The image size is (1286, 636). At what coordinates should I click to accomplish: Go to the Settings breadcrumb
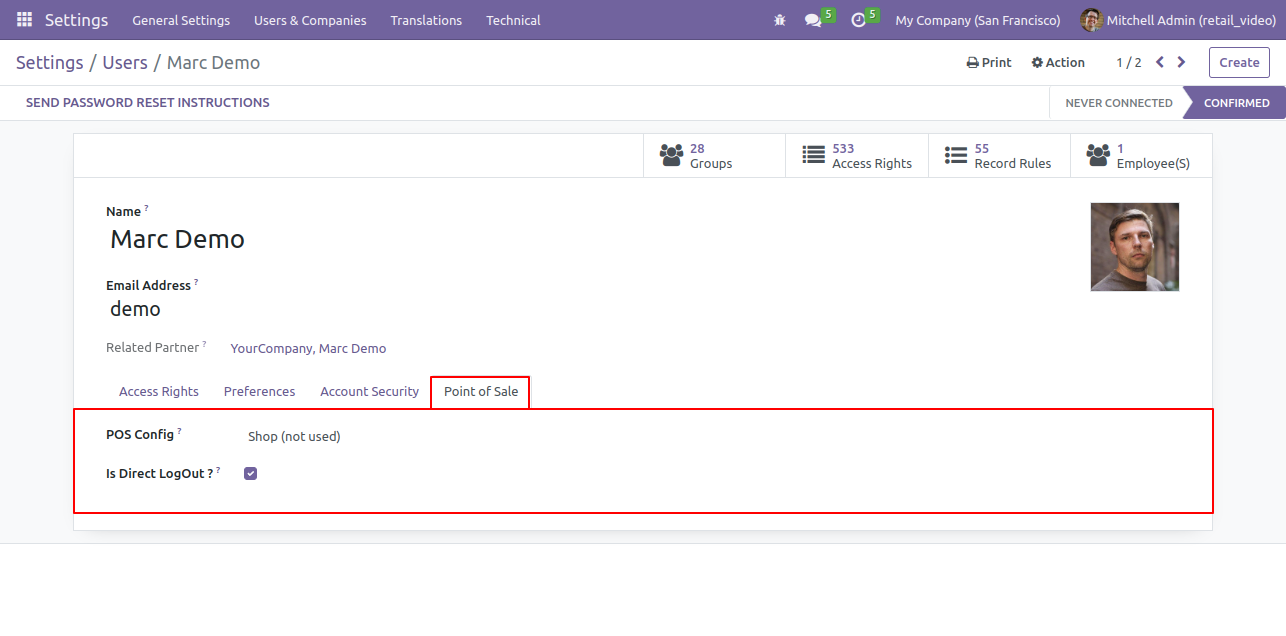point(50,62)
